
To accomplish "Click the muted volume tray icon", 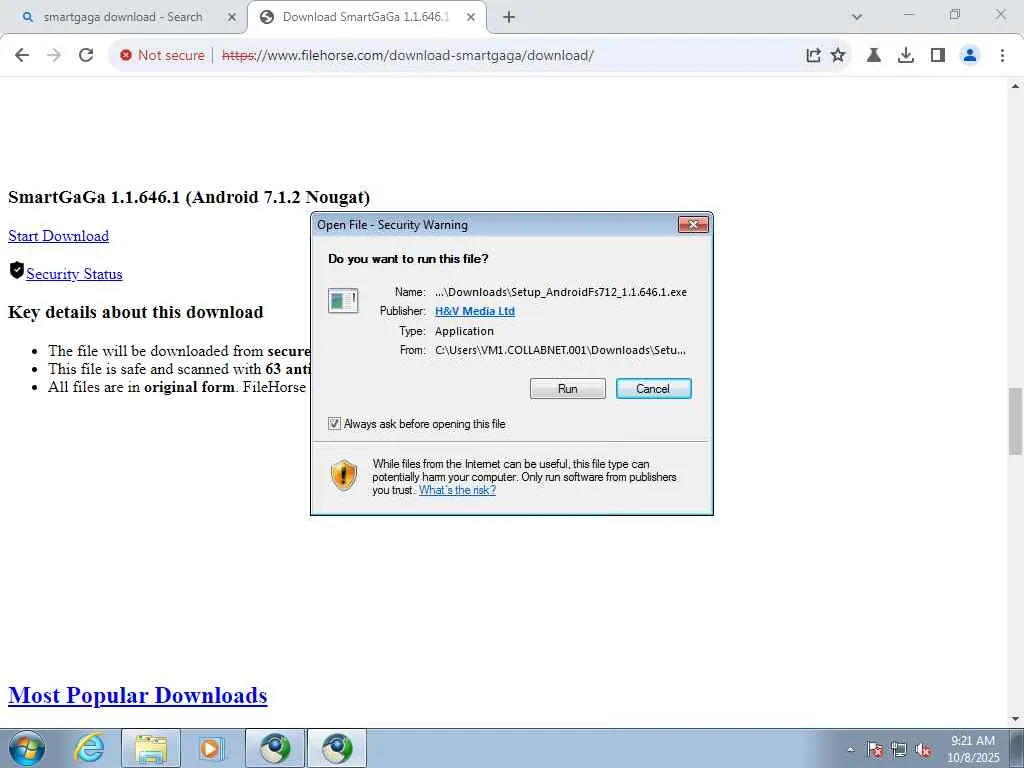I will click(923, 750).
